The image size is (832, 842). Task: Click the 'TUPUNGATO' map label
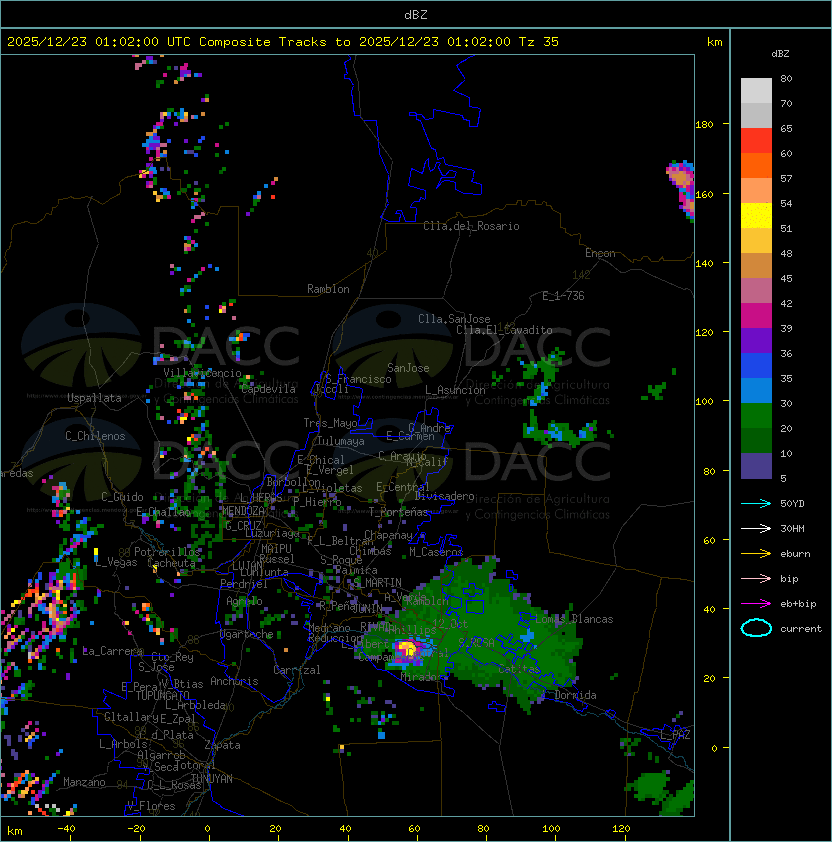click(162, 695)
